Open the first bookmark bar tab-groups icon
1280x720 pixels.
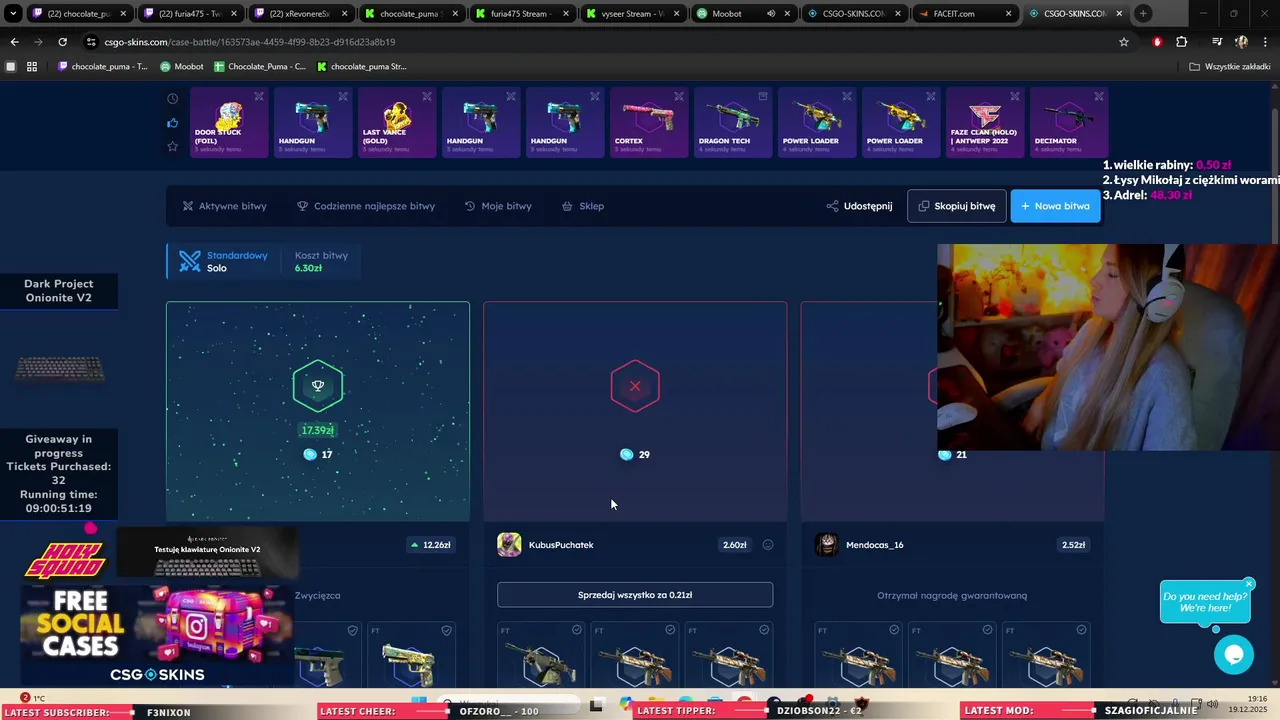[11, 67]
